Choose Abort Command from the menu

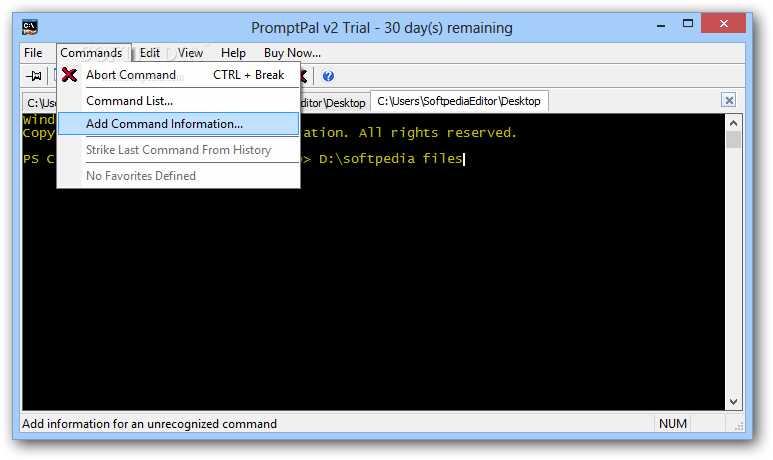click(178, 75)
